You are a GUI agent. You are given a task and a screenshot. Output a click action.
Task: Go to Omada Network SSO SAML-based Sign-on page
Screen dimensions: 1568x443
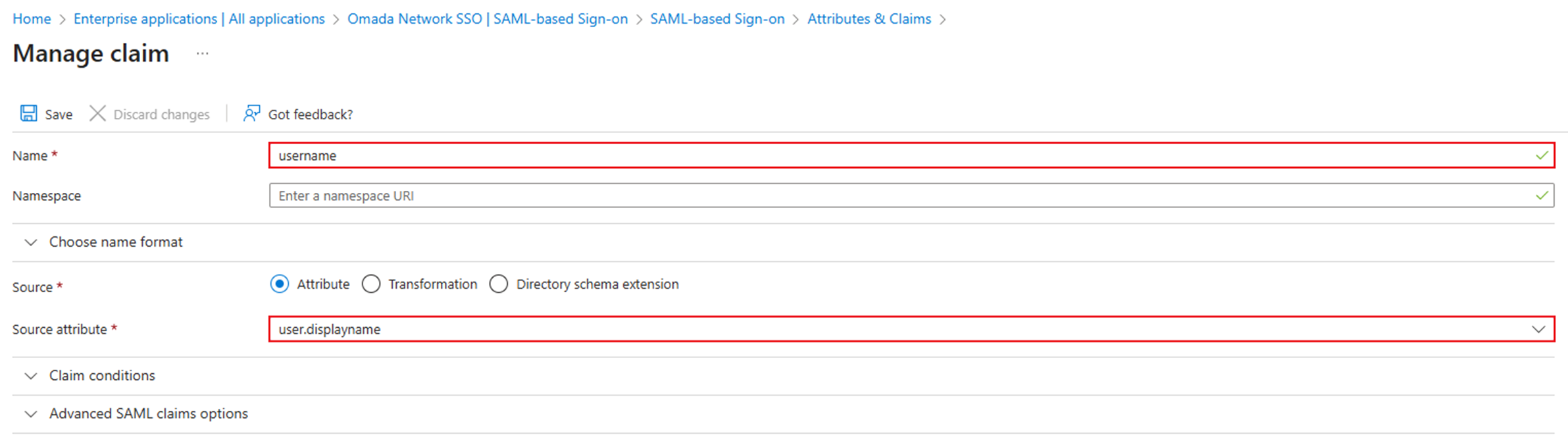pos(488,19)
